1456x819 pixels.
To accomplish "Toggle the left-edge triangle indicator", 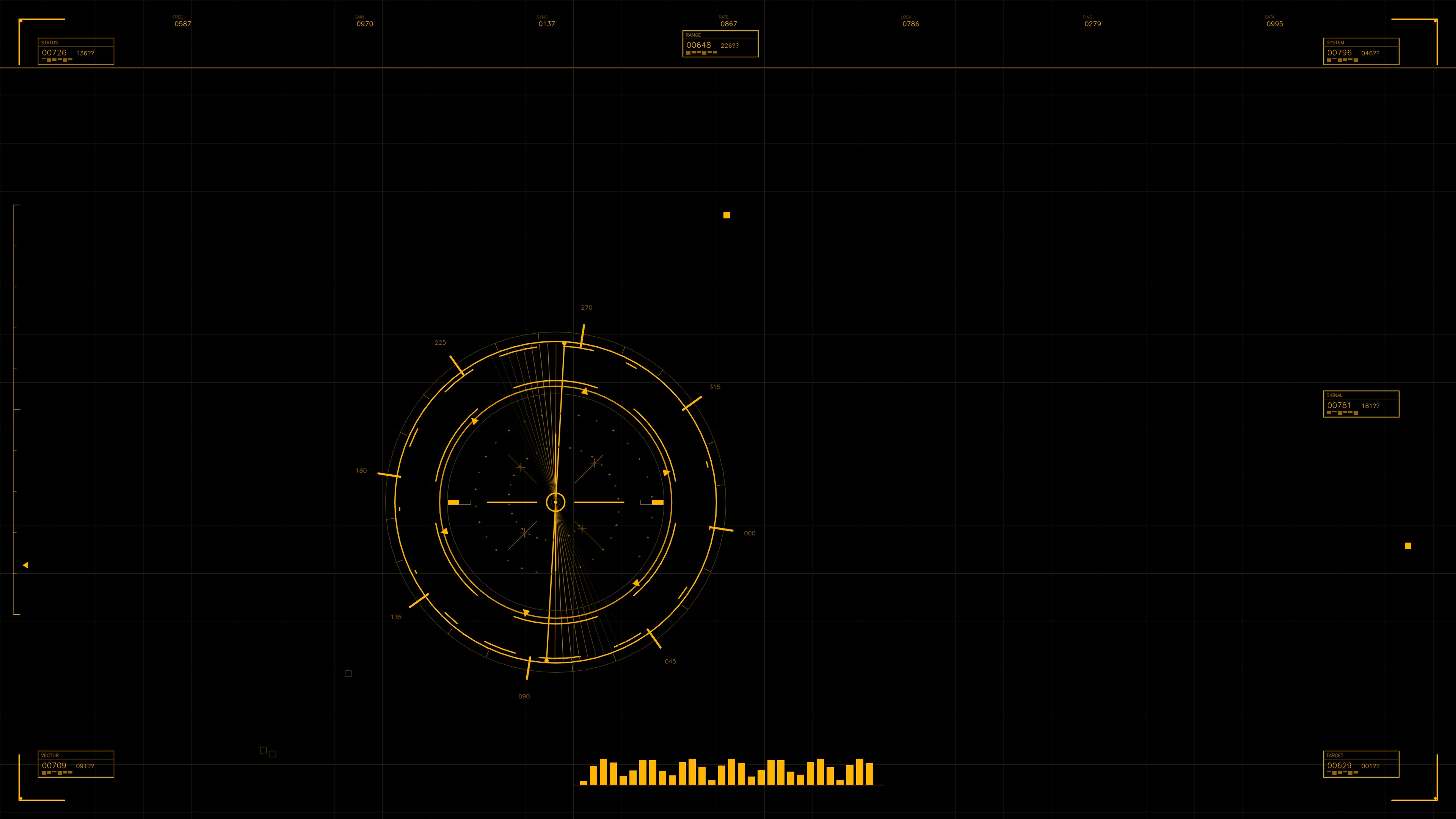I will [25, 564].
